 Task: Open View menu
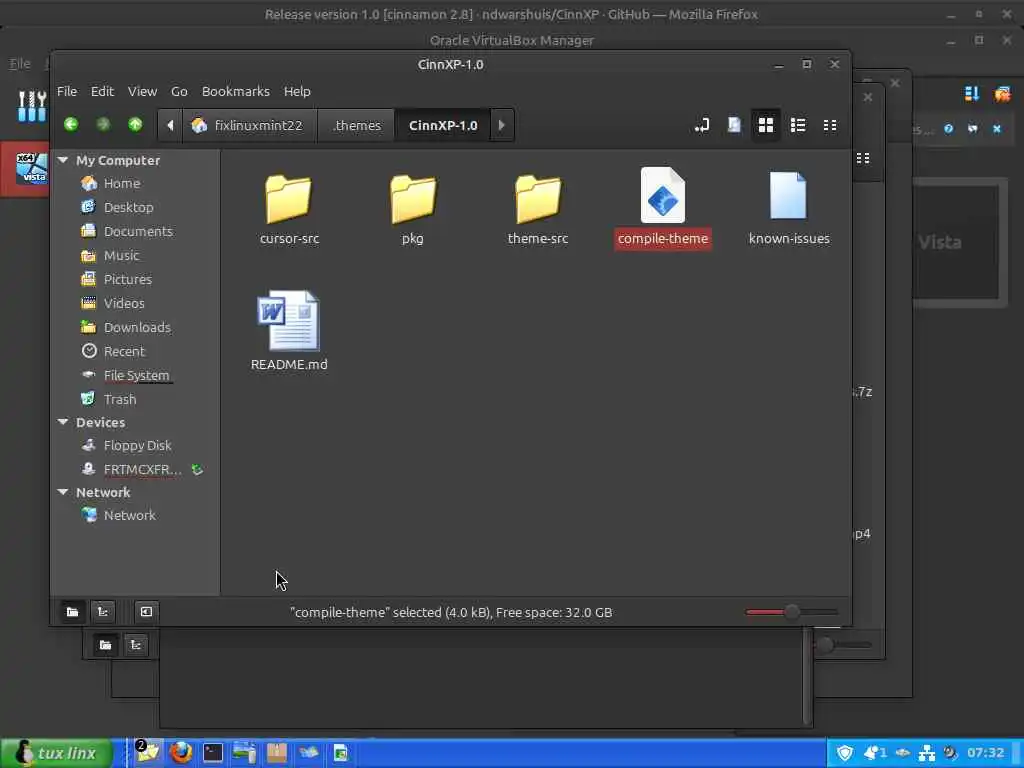coord(142,91)
